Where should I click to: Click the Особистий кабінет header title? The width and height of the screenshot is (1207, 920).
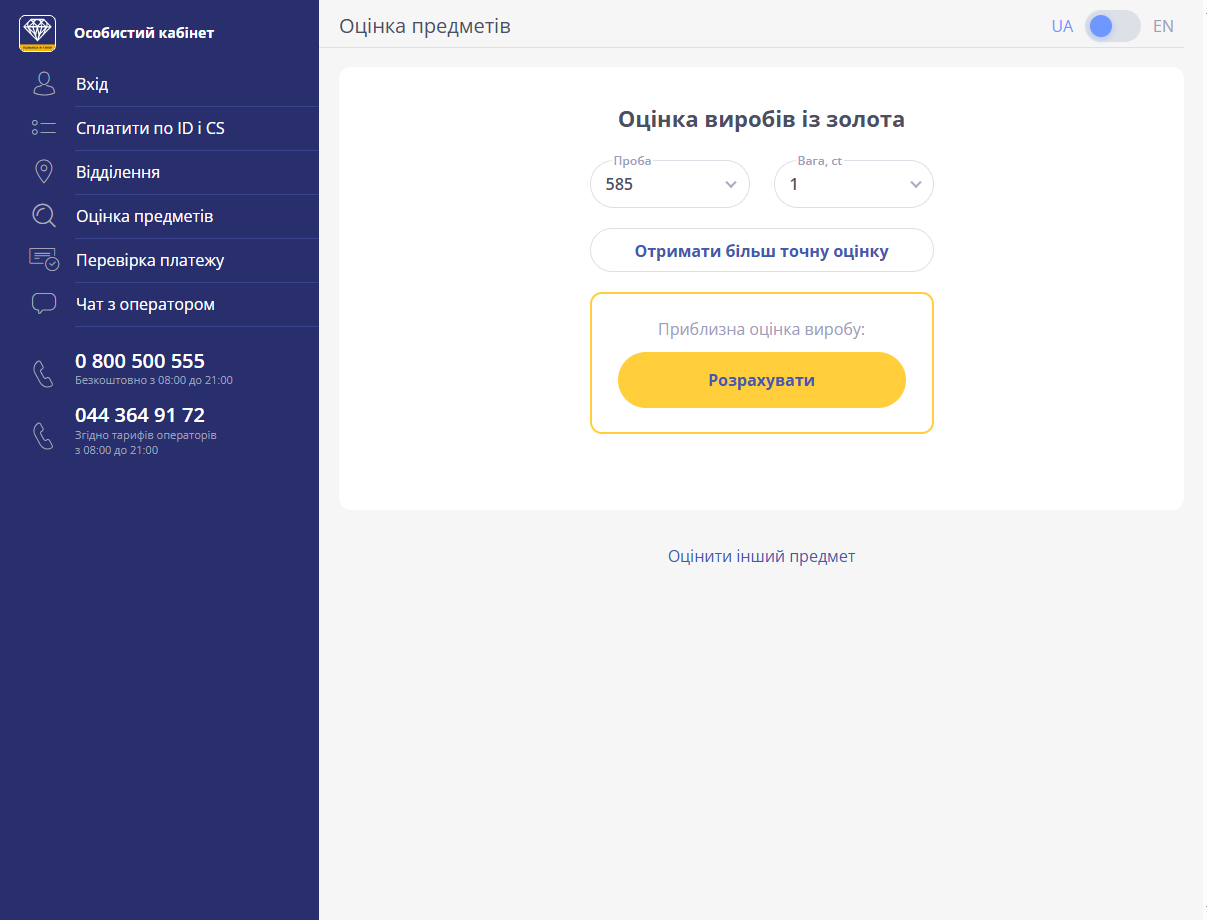click(144, 33)
